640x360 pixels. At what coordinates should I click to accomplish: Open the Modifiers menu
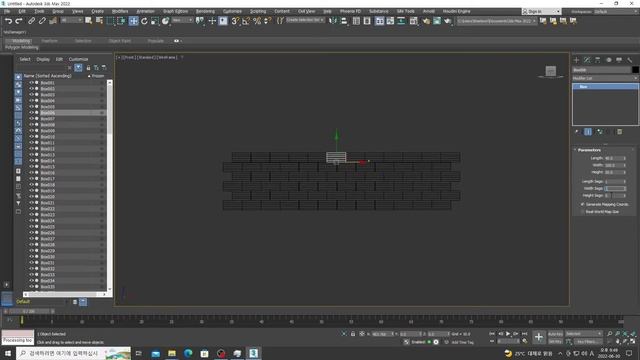click(x=120, y=11)
